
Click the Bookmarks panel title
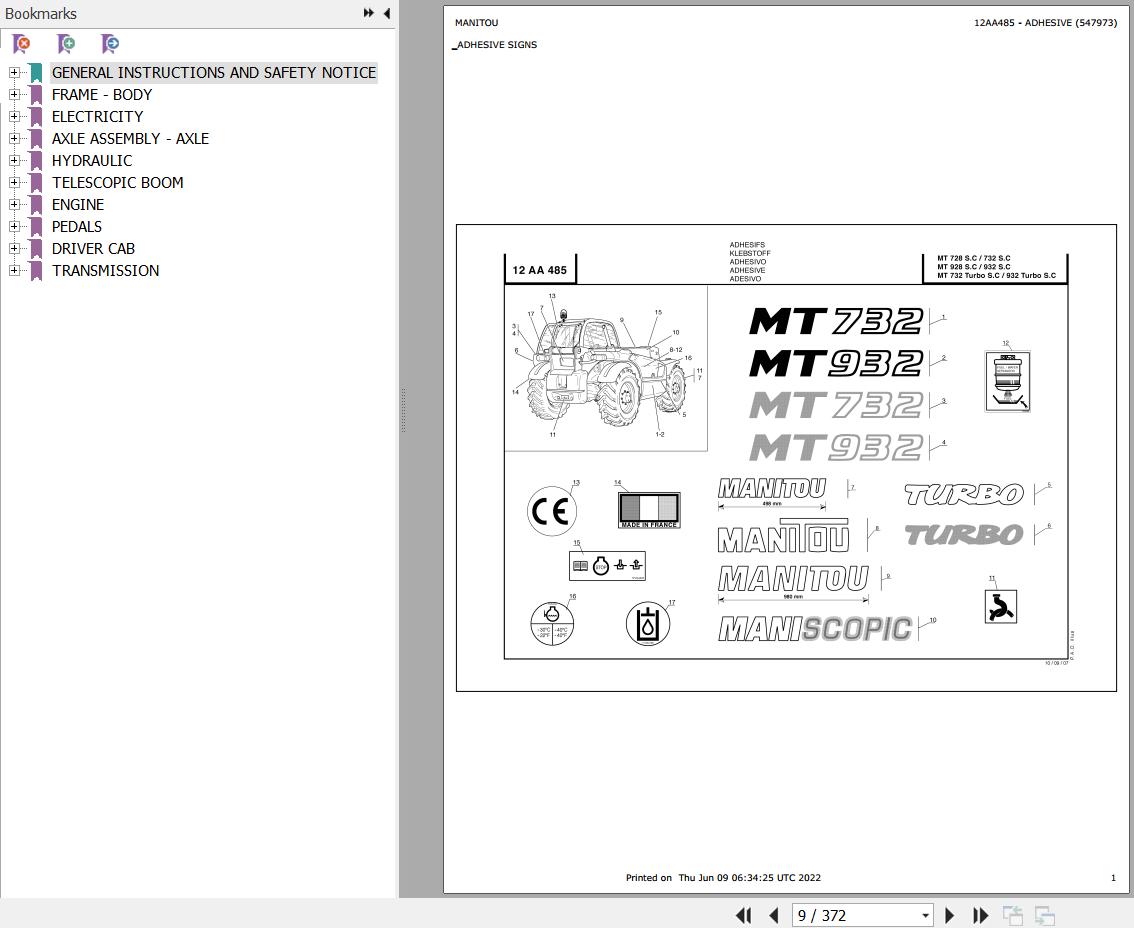40,14
